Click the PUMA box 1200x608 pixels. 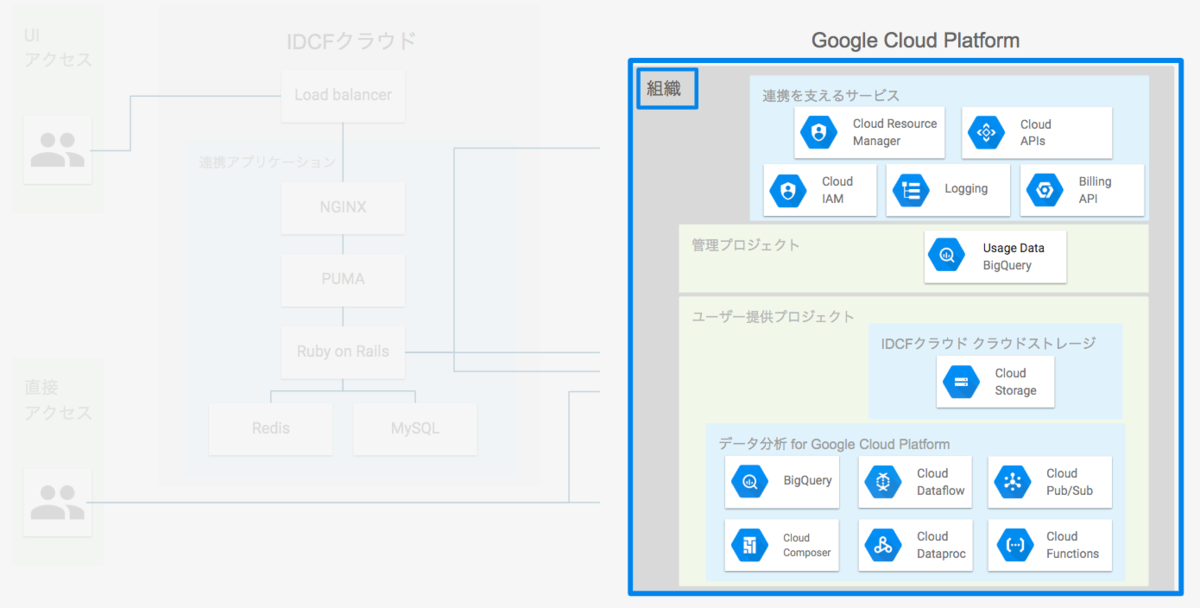point(343,279)
